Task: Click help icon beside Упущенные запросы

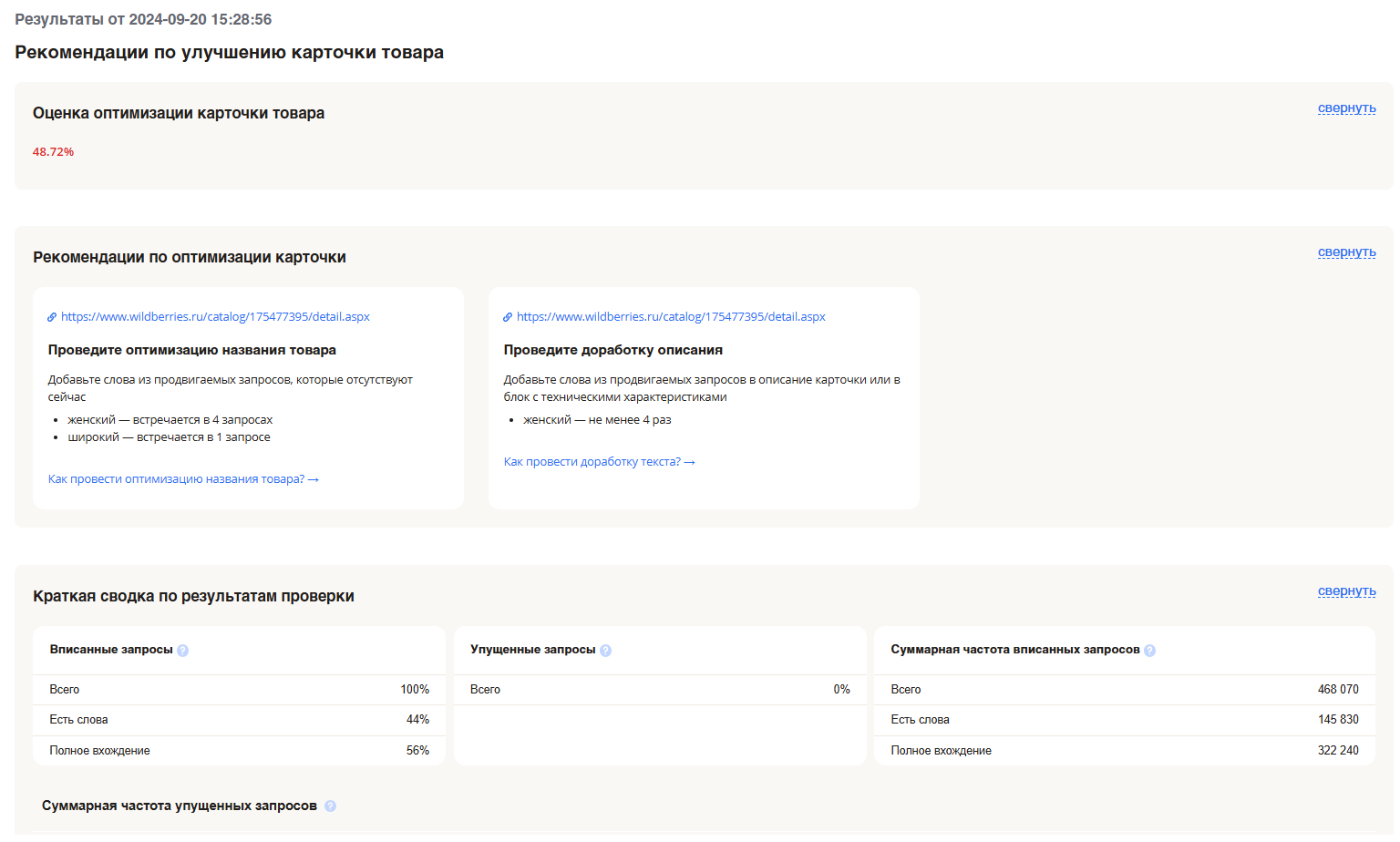Action: [x=605, y=651]
